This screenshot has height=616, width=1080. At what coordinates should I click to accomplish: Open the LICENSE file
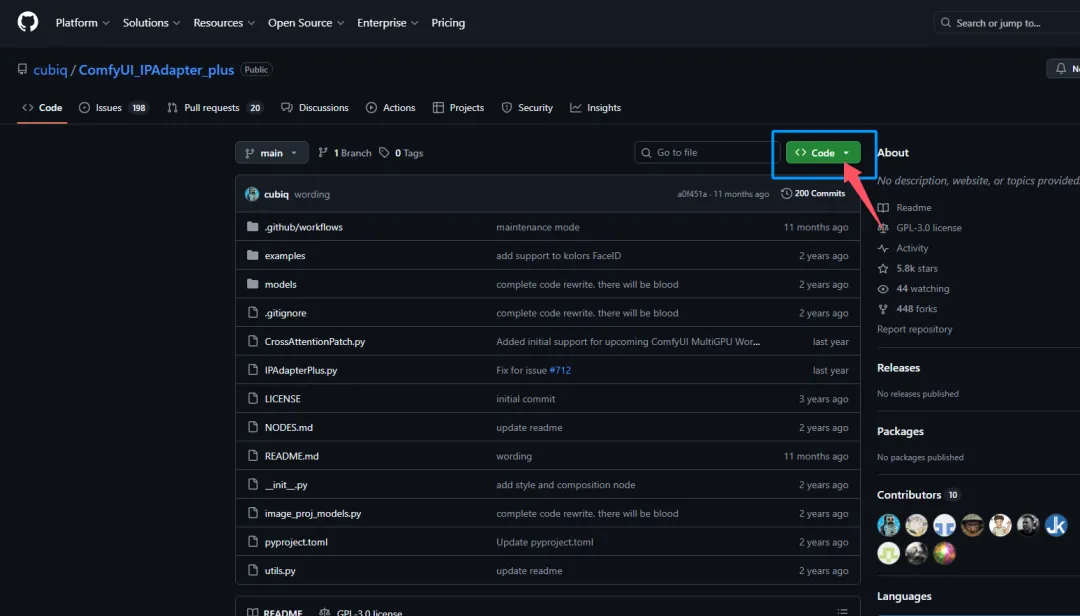click(x=282, y=399)
